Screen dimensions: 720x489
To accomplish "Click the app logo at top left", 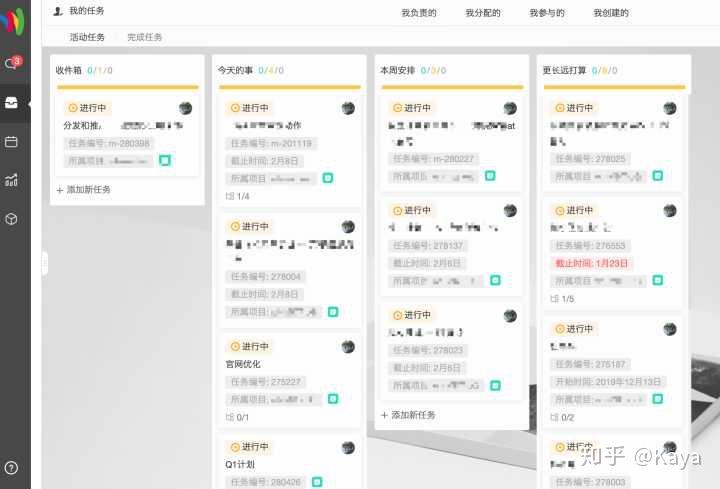I will point(13,20).
